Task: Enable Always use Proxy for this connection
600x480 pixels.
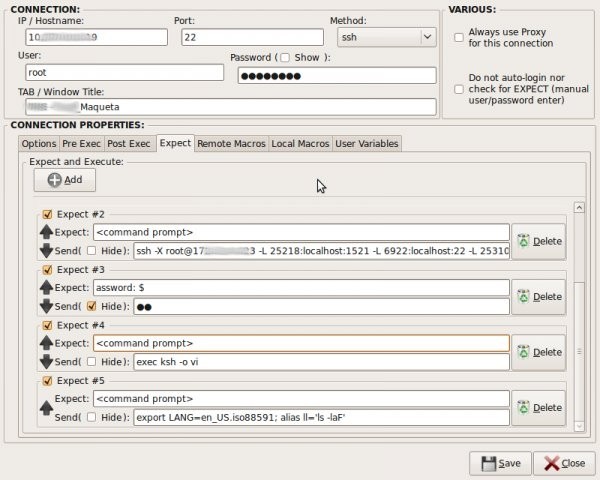Action: [x=459, y=38]
